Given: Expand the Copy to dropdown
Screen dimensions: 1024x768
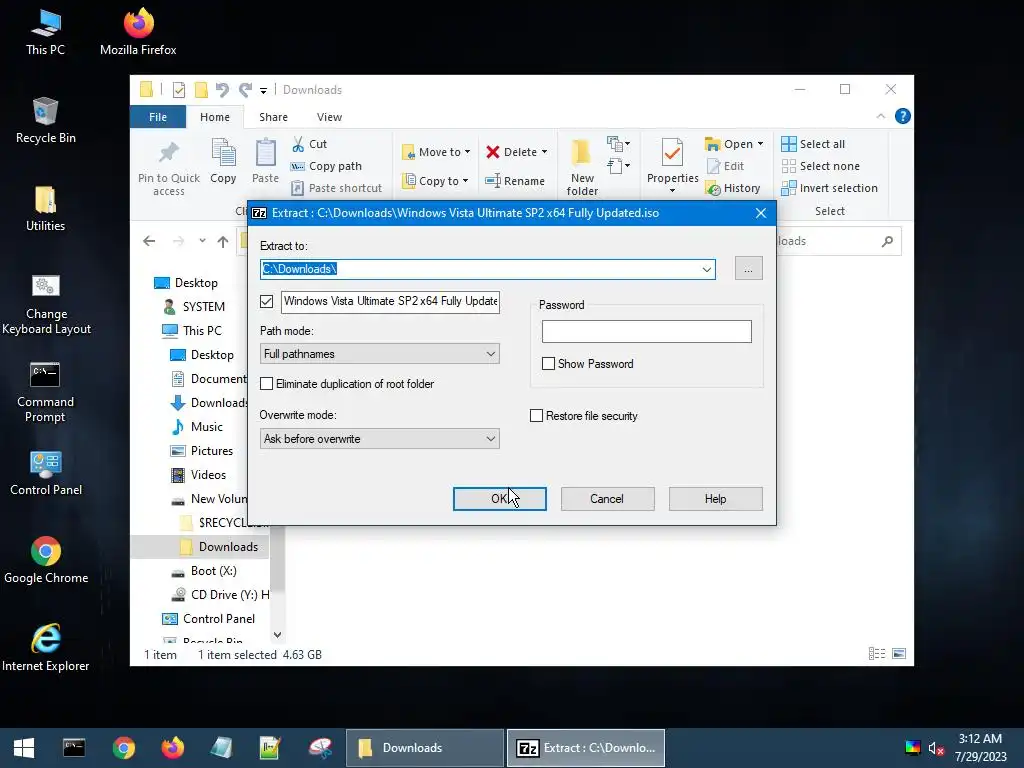Looking at the screenshot, I should click(466, 181).
